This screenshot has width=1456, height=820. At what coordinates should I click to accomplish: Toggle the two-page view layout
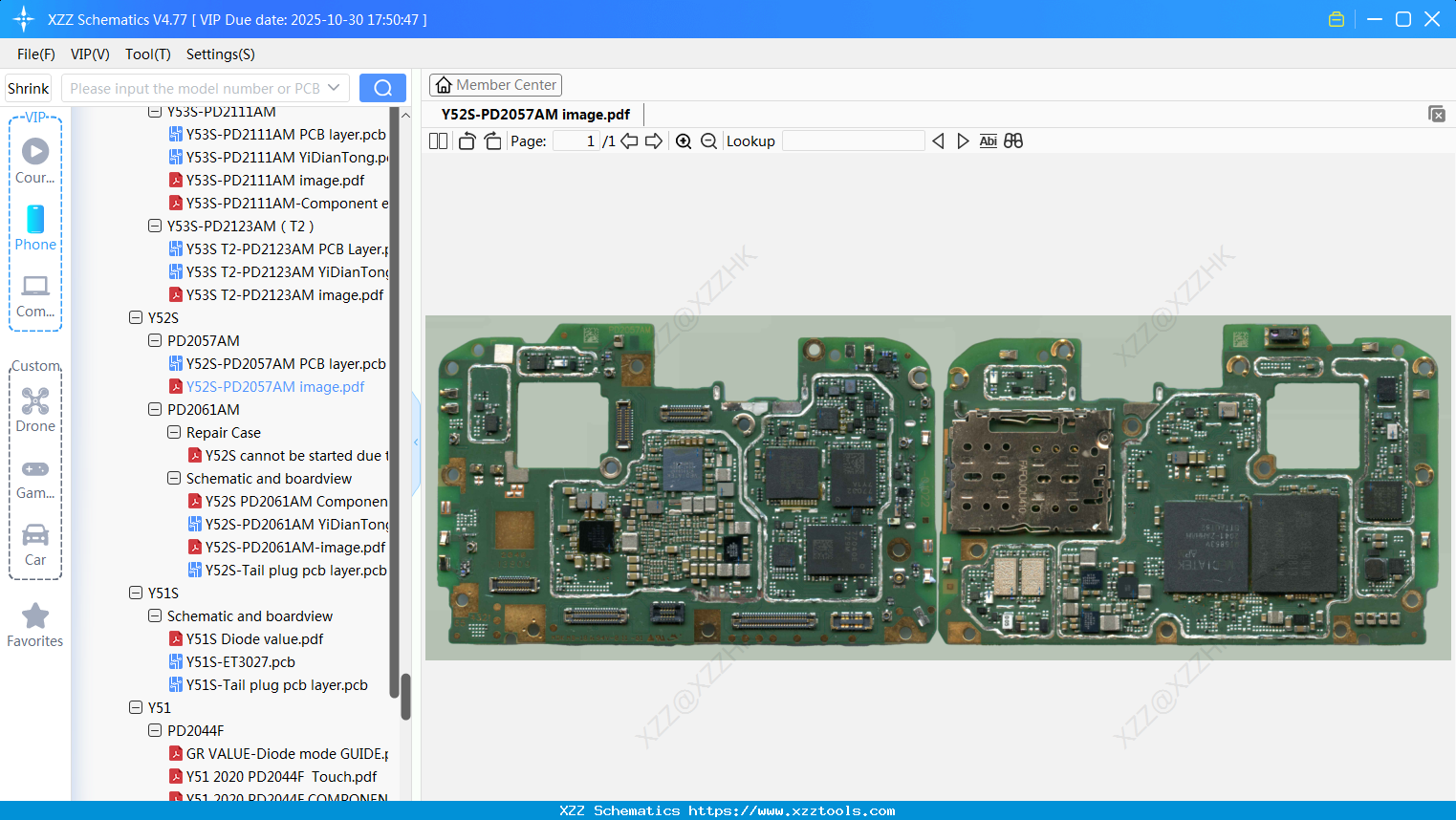pos(439,141)
